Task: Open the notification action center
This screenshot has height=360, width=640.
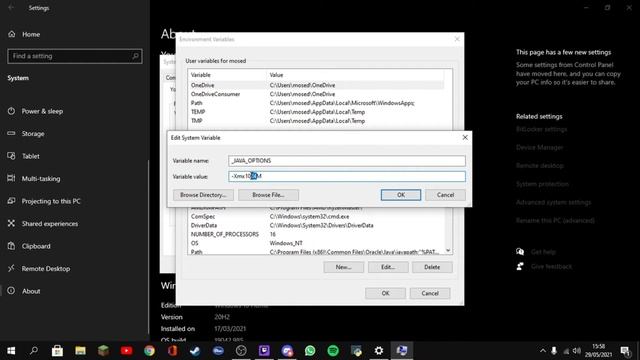Action: 624,351
